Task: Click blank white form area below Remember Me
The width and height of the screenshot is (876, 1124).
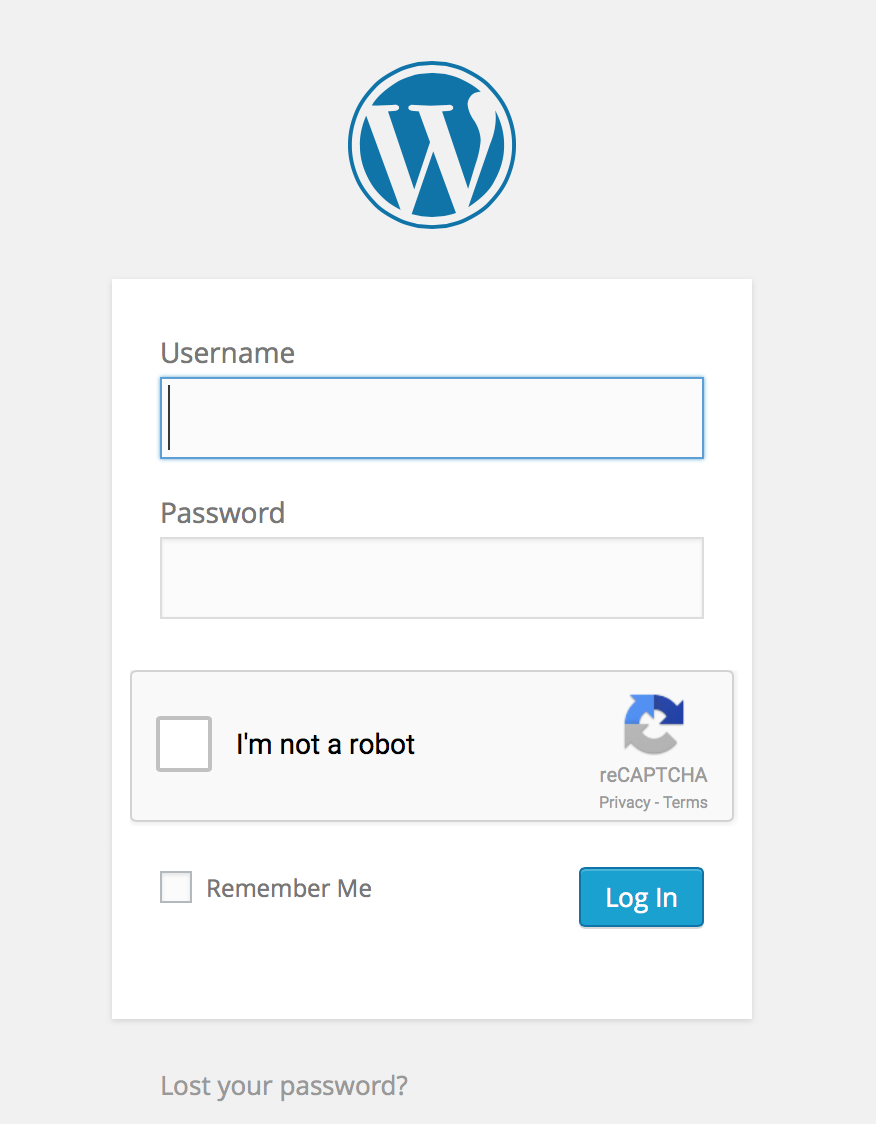Action: 432,970
